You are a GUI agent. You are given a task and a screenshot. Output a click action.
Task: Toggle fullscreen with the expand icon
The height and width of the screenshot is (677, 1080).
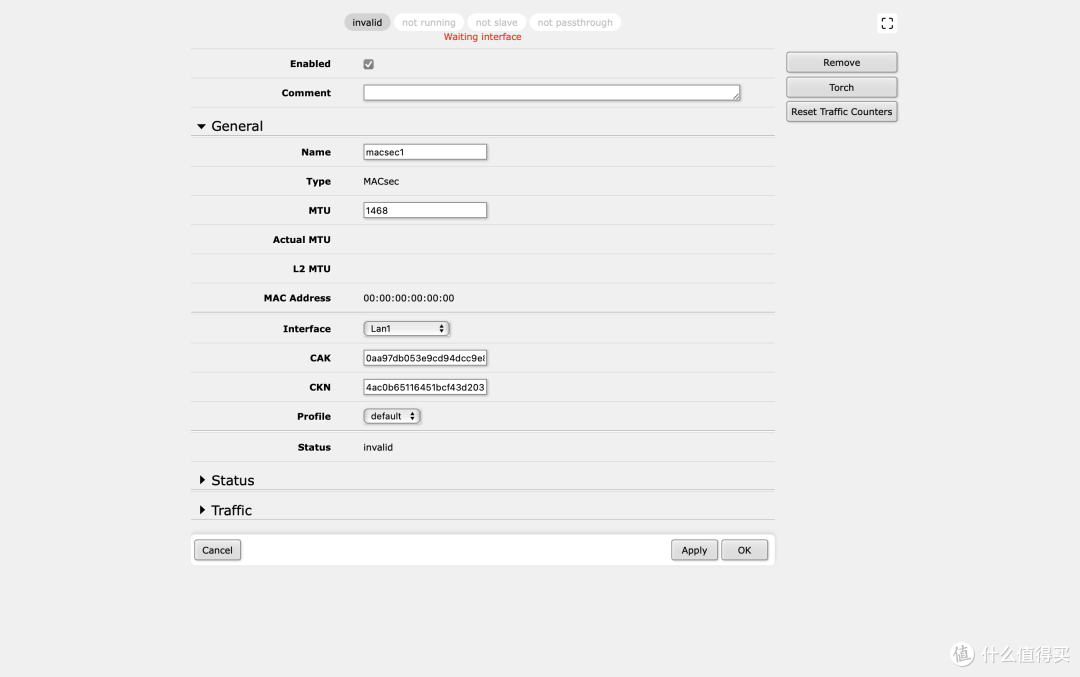[x=887, y=23]
